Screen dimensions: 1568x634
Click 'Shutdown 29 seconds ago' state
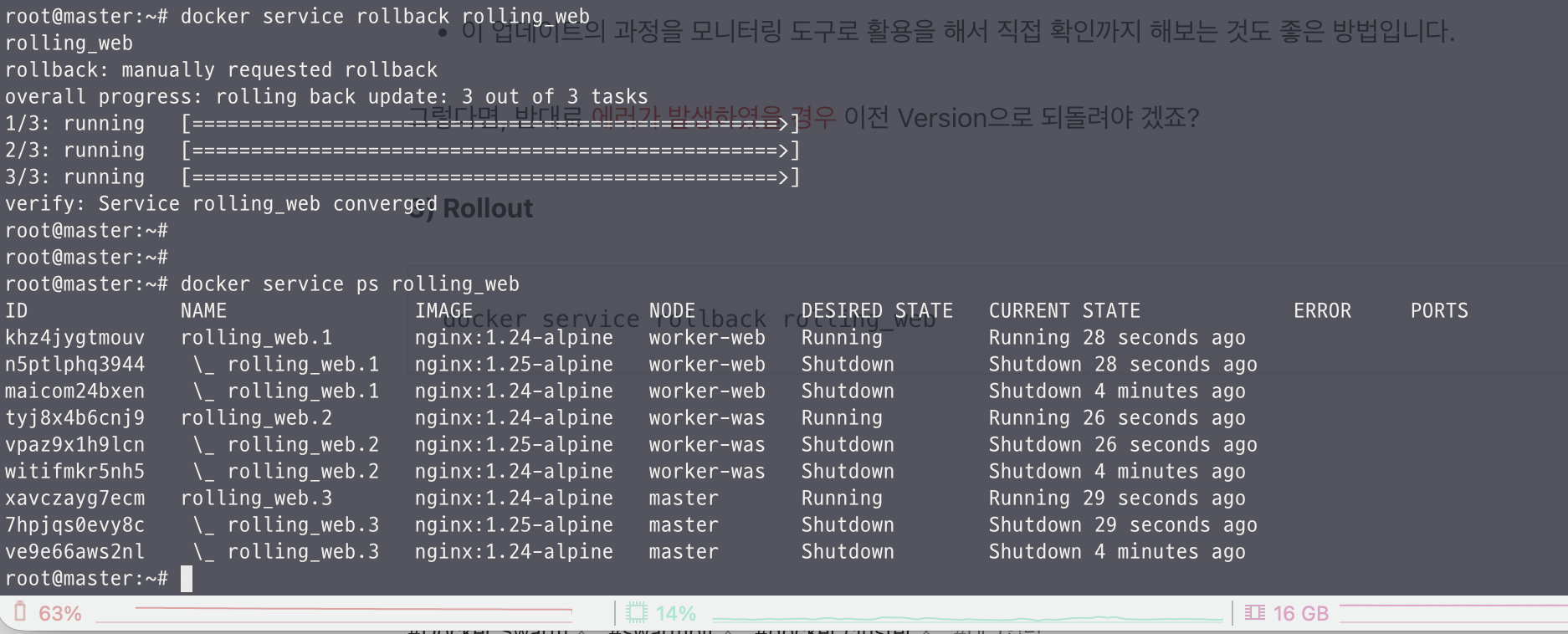[1123, 525]
